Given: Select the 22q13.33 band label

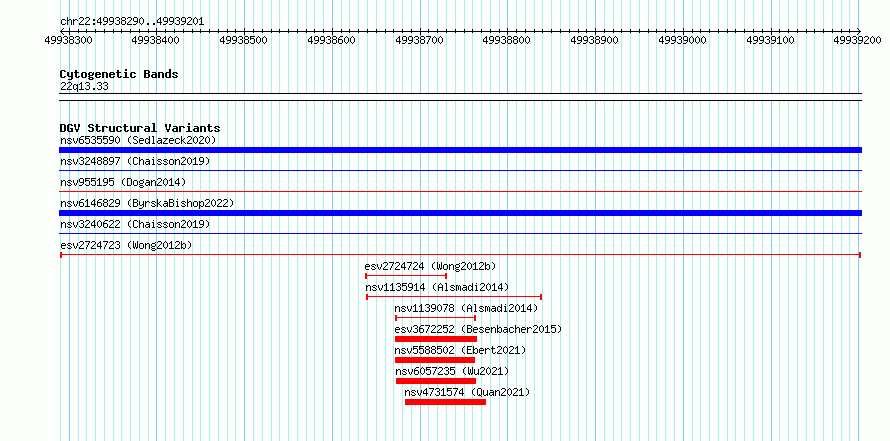Looking at the screenshot, I should (84, 87).
